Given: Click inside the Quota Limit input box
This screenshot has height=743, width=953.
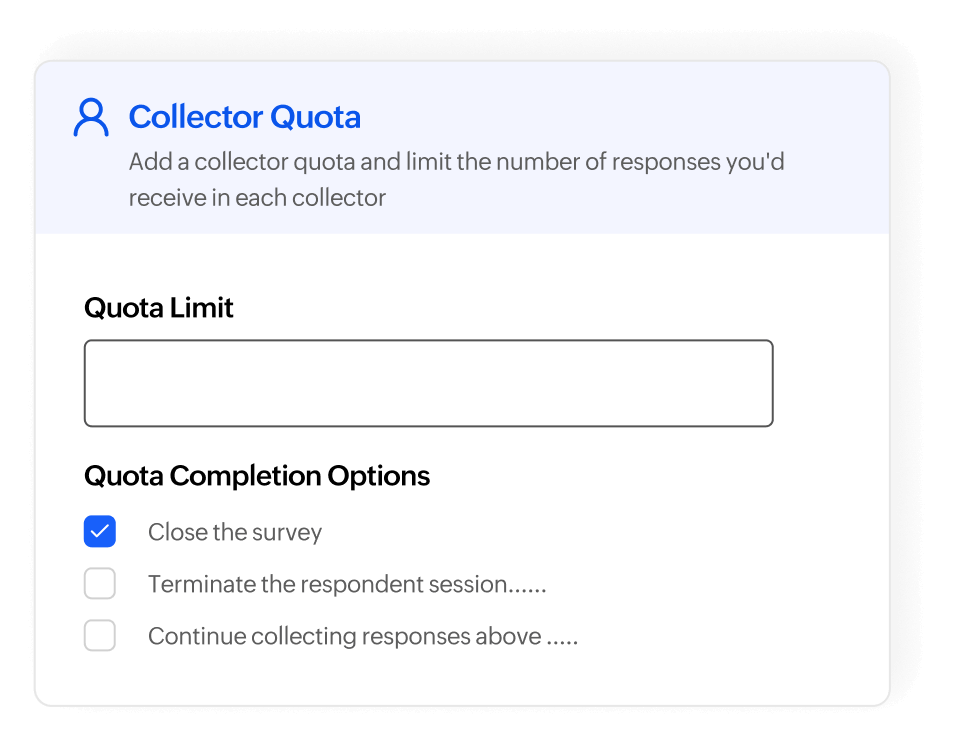Looking at the screenshot, I should click(x=428, y=383).
